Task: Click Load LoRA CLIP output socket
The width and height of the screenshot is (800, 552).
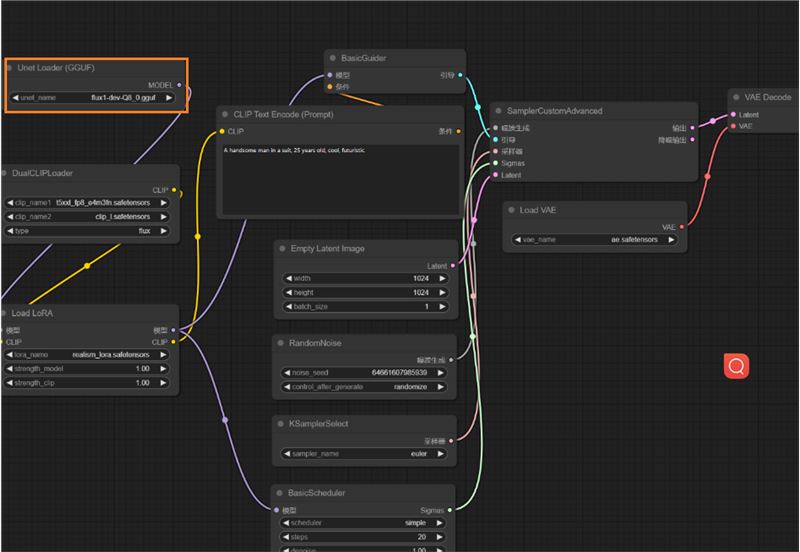Action: [173, 342]
